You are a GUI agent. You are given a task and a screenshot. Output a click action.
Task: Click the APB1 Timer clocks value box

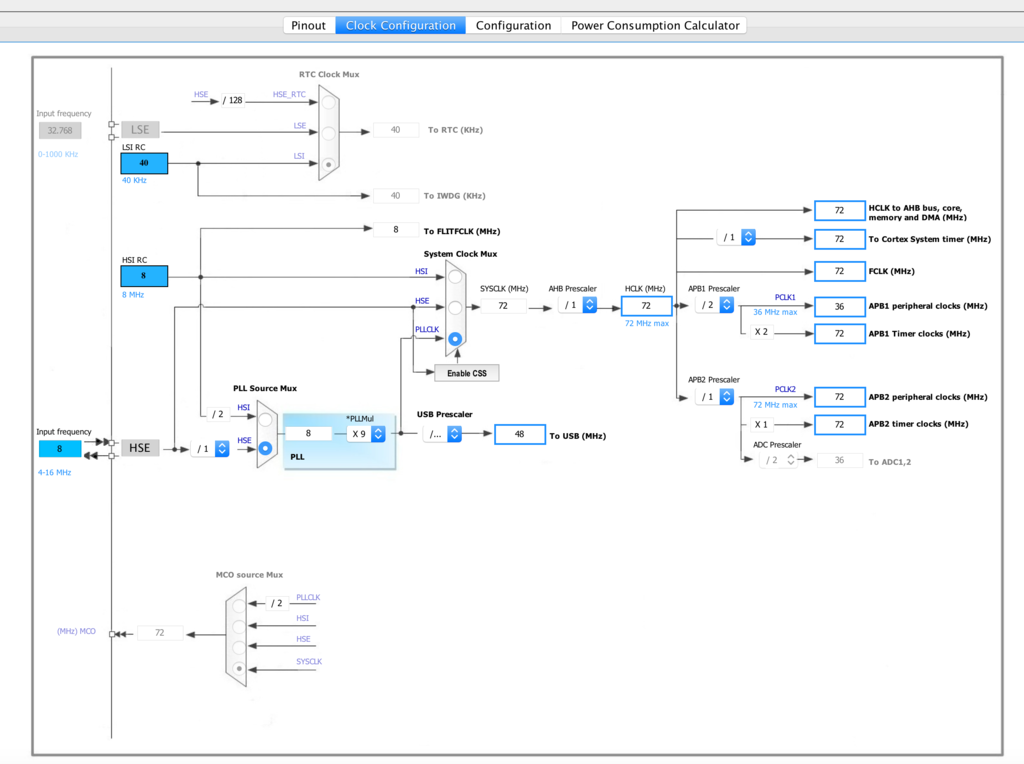840,334
